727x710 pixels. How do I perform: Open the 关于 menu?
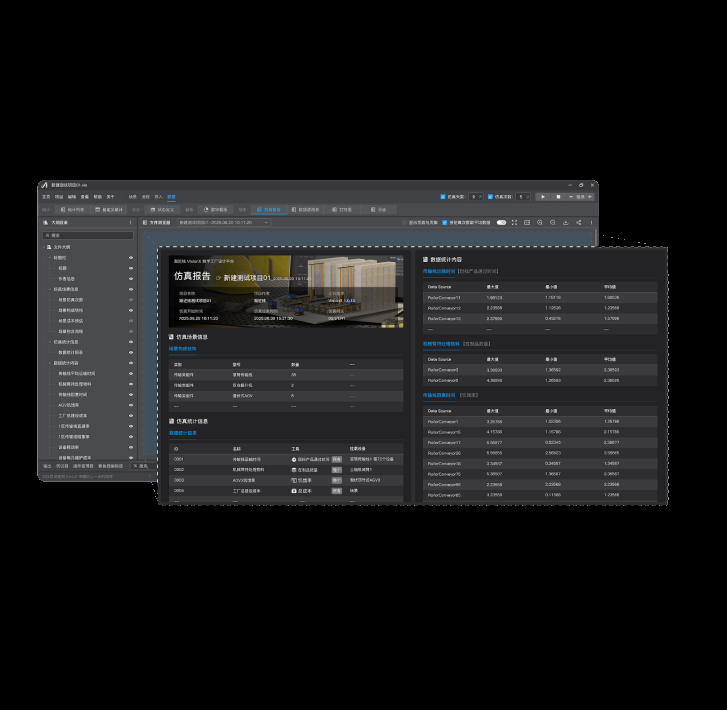(x=110, y=197)
